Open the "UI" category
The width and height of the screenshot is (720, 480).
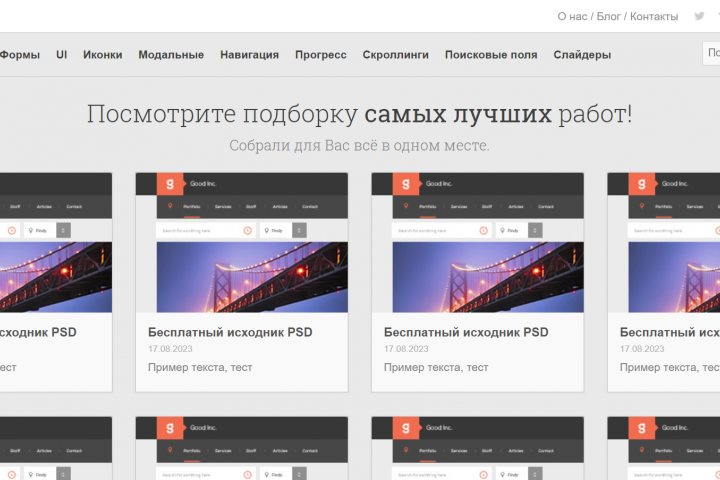[x=62, y=55]
